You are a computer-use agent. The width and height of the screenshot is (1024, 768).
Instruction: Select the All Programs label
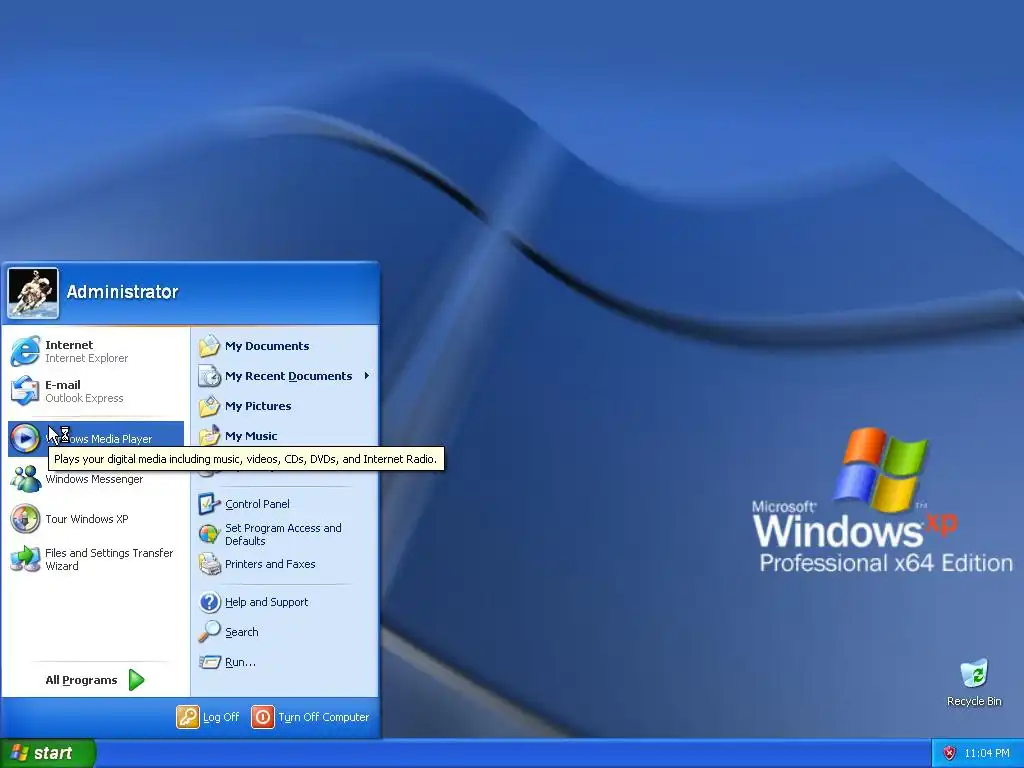click(x=81, y=680)
